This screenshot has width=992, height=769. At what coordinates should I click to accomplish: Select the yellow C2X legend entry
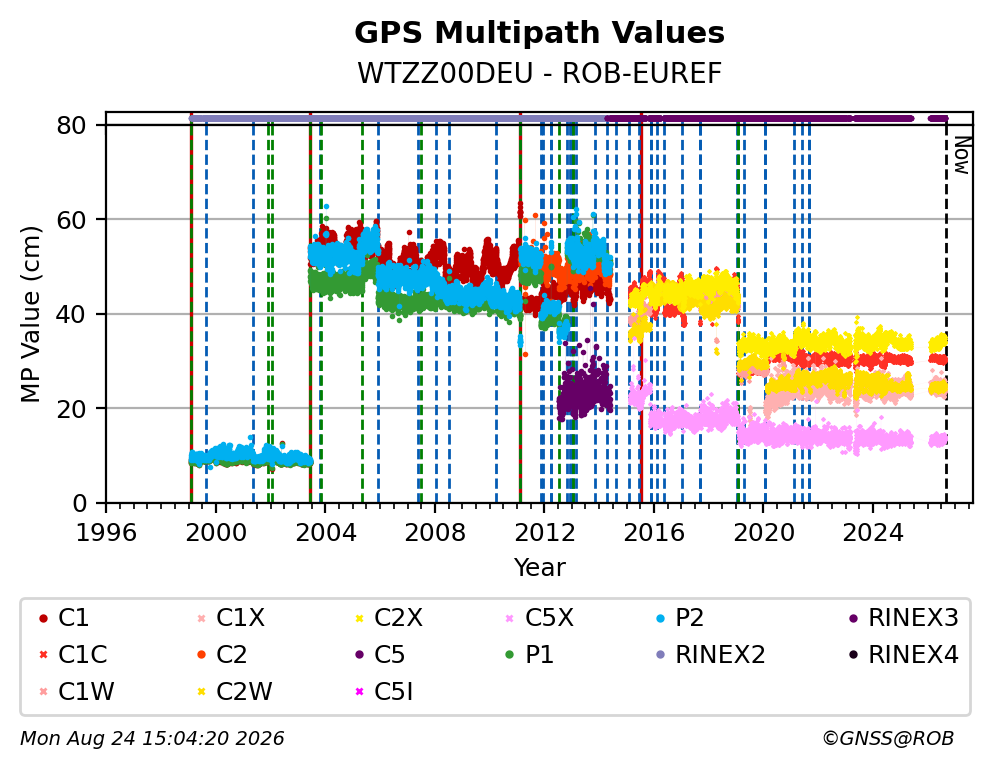[x=388, y=618]
